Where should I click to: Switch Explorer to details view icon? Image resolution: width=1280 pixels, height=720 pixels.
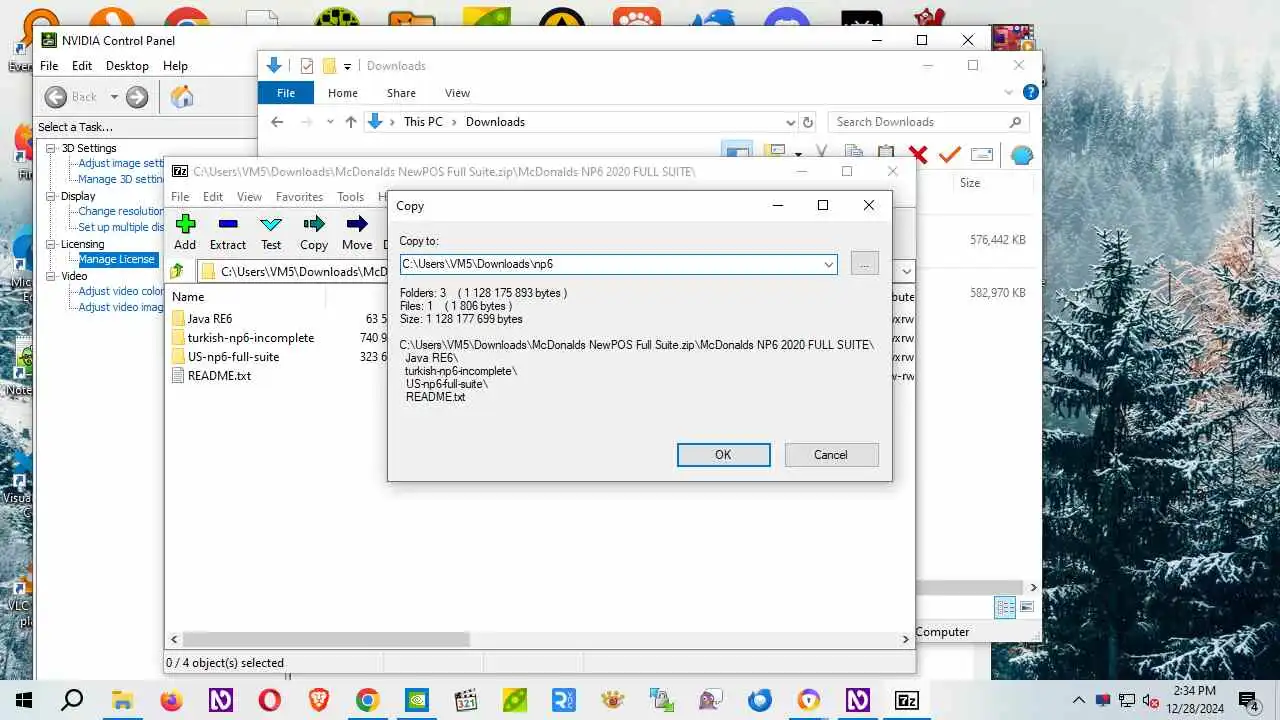(x=1005, y=608)
